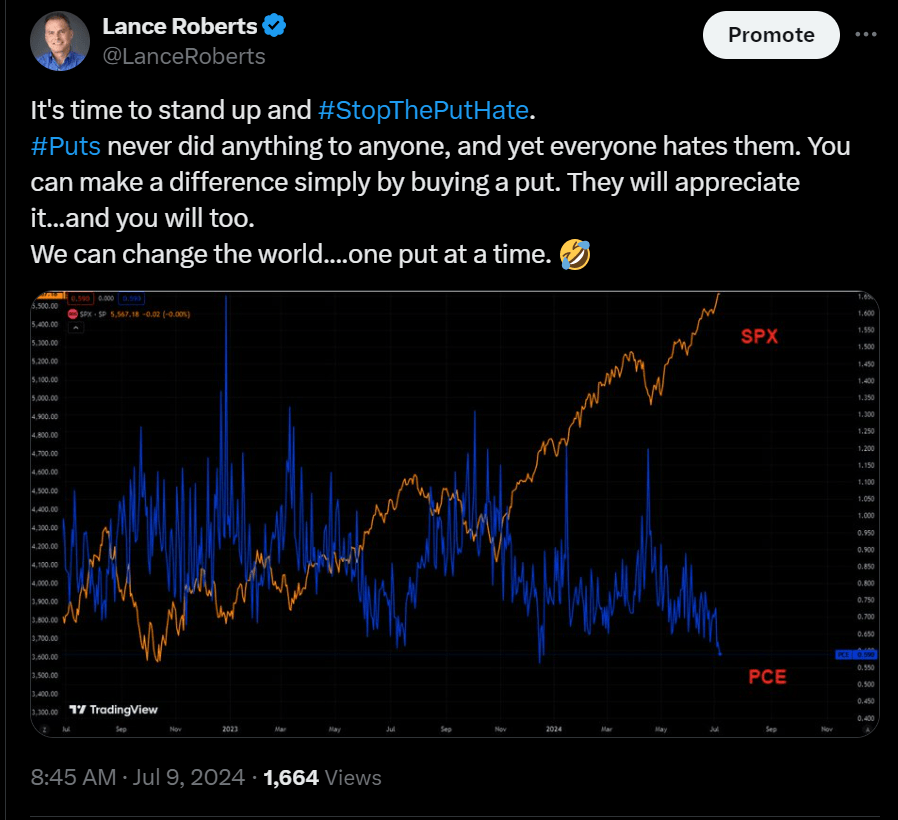Click the red PCE watermark label
The width and height of the screenshot is (898, 820).
click(767, 676)
